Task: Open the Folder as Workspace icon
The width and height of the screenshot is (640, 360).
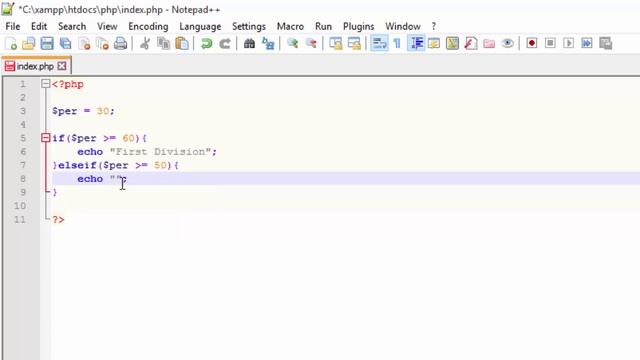Action: pyautogui.click(x=489, y=43)
